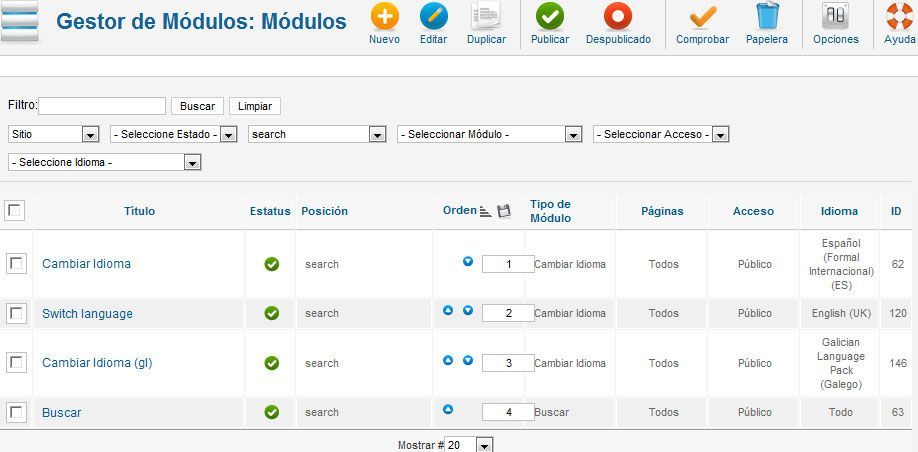Check the Switch language row checkbox
This screenshot has width=918, height=452.
coord(16,314)
